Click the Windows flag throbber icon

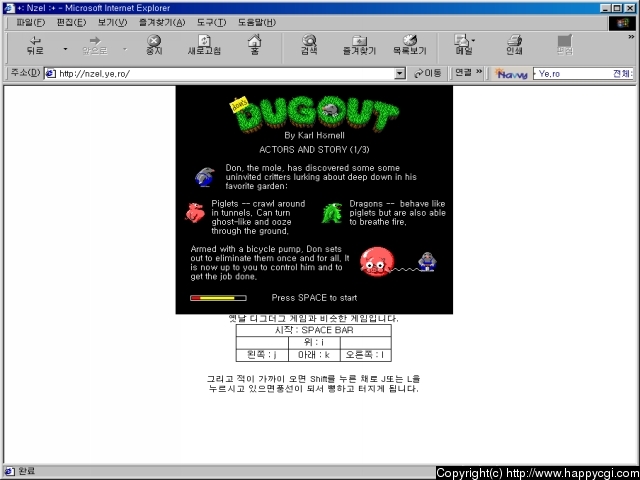[x=622, y=23]
